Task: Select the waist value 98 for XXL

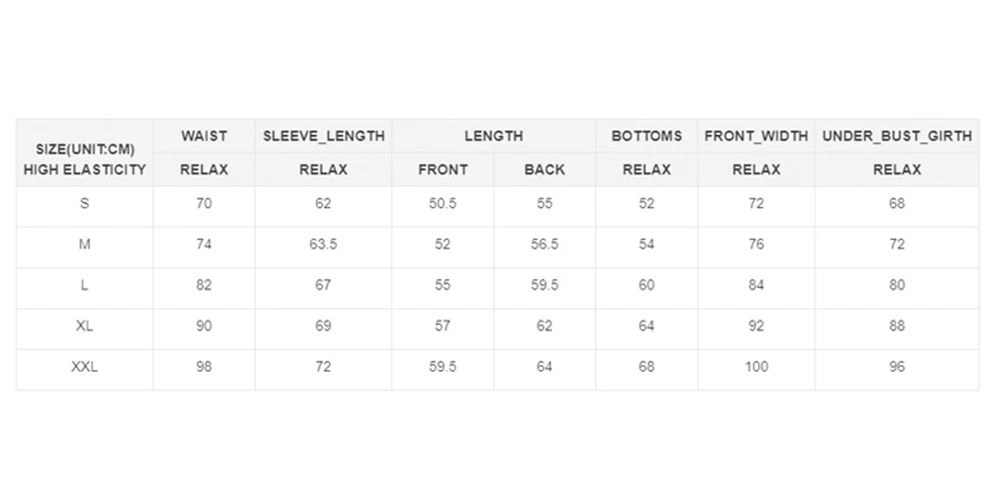Action: click(204, 367)
